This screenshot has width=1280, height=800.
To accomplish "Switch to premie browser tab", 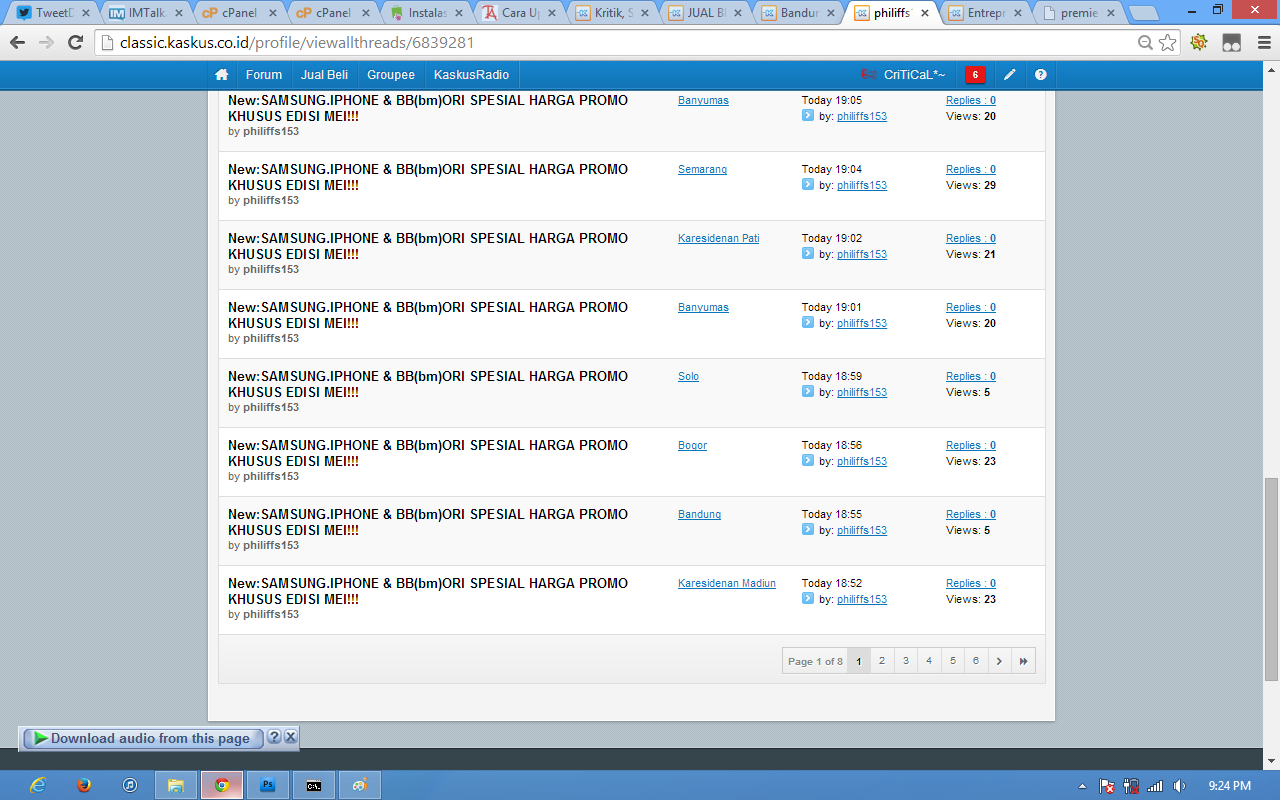I will (1079, 13).
